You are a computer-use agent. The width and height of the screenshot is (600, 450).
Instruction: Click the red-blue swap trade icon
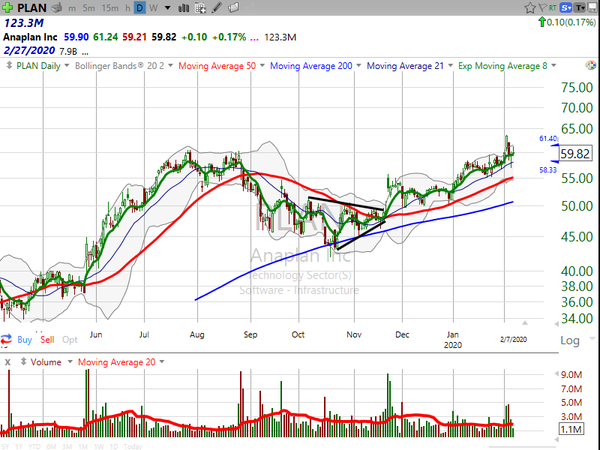point(6,339)
